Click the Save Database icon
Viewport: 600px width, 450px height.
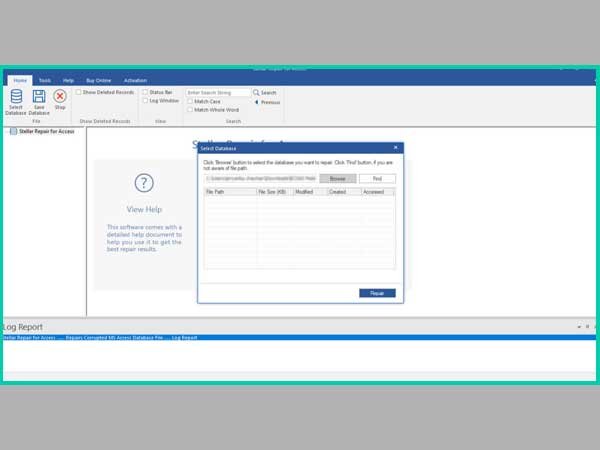point(39,96)
